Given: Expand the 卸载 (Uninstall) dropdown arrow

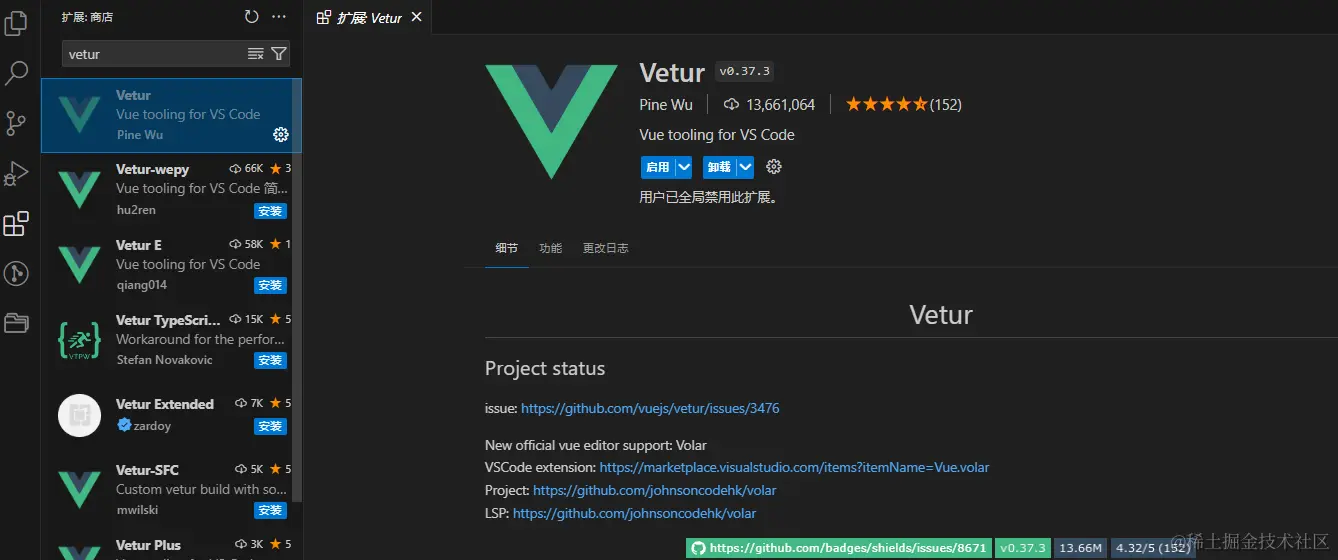Looking at the screenshot, I should 745,167.
